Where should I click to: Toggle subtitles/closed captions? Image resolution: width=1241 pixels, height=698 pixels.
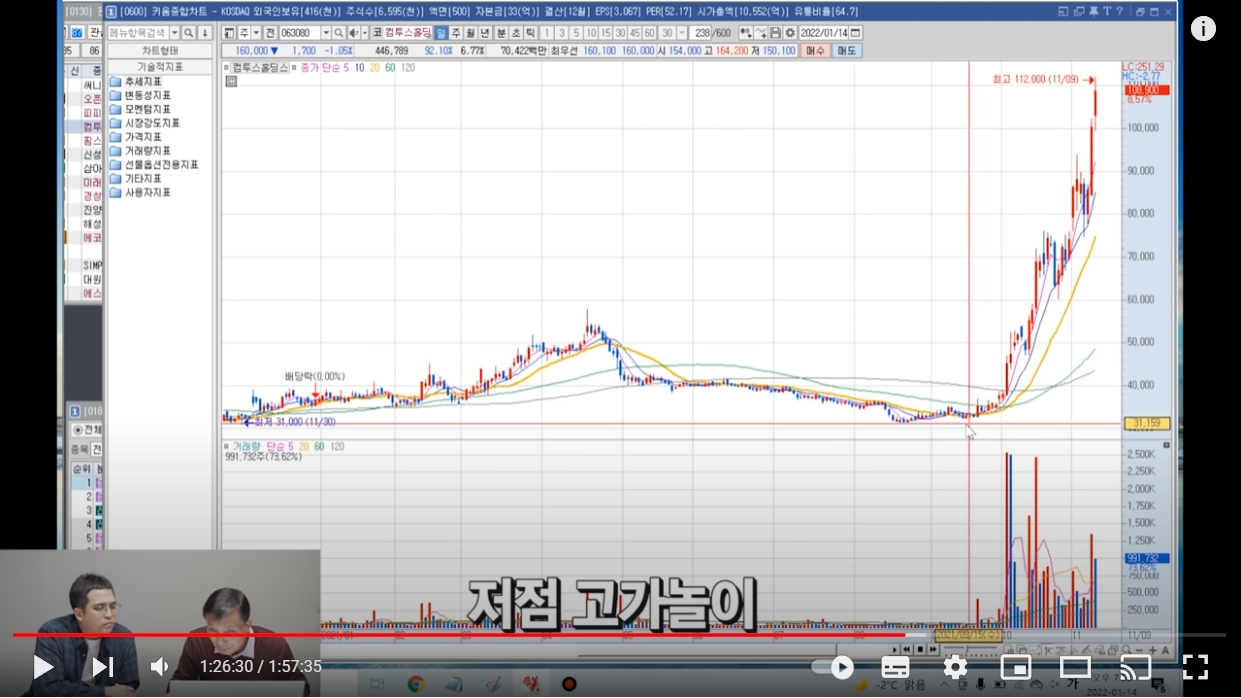coord(895,667)
